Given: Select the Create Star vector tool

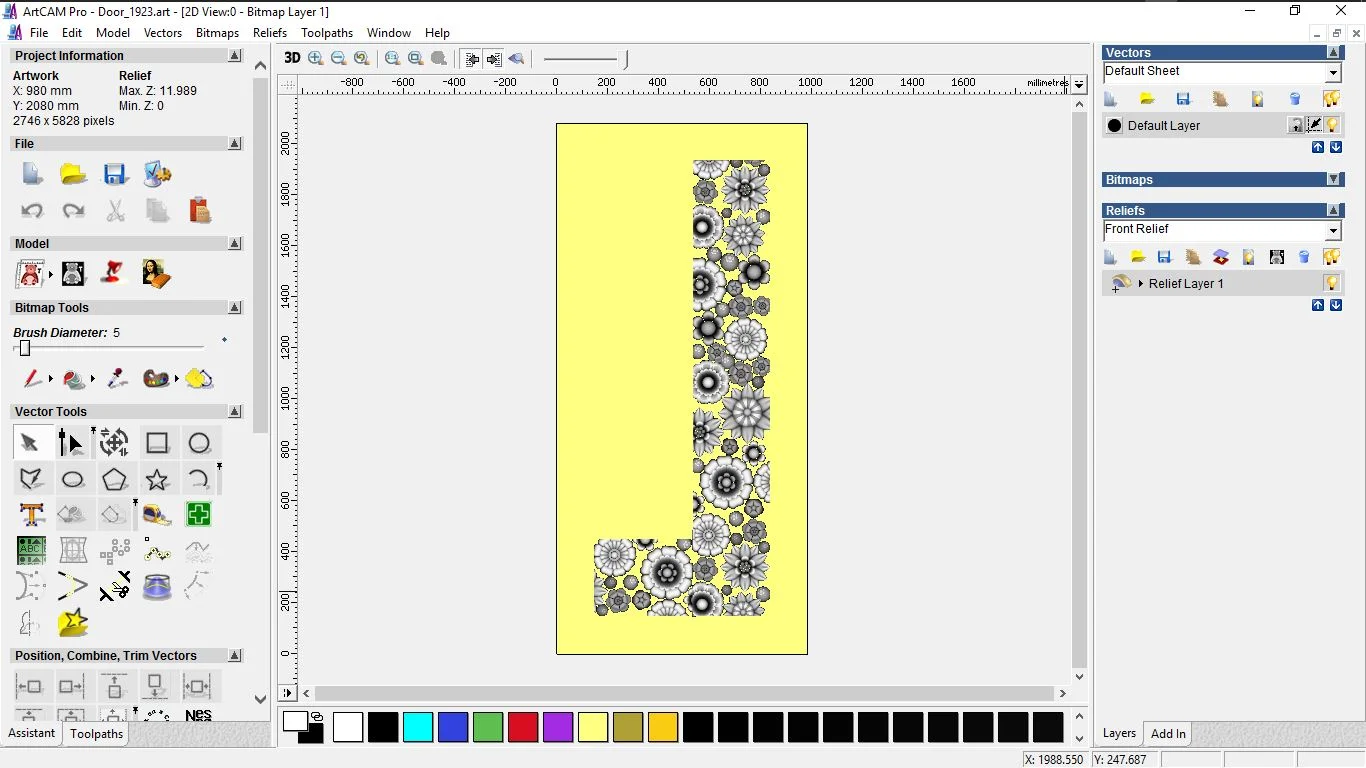Looking at the screenshot, I should click(x=157, y=480).
